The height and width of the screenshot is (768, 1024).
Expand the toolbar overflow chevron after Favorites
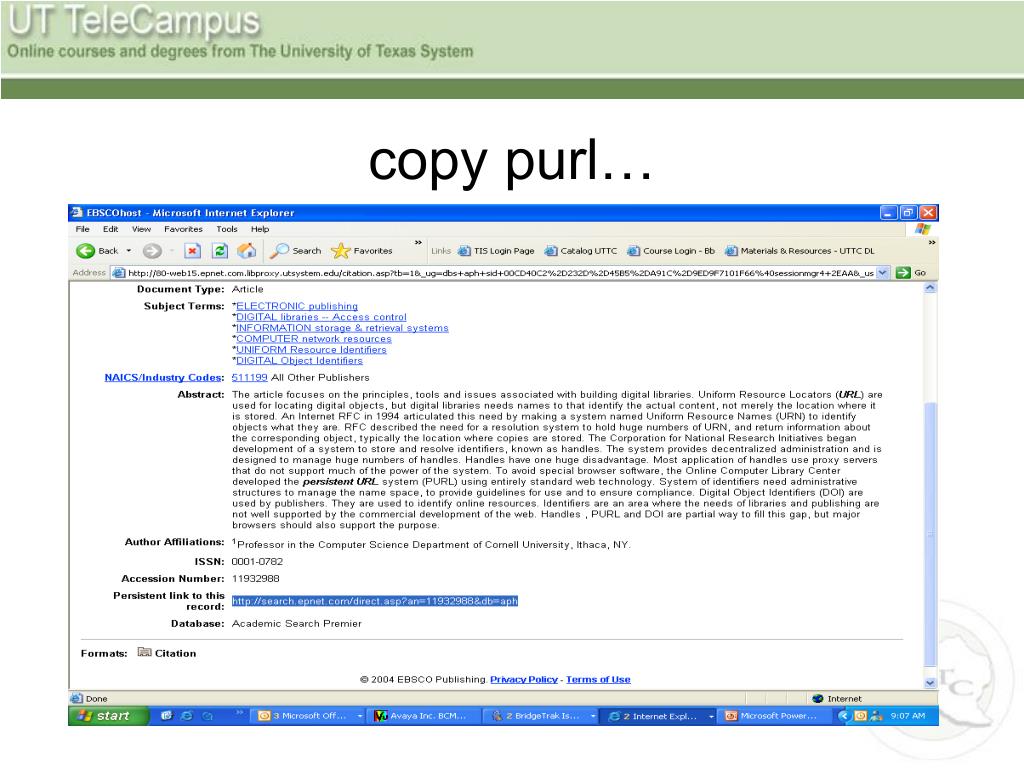point(418,243)
